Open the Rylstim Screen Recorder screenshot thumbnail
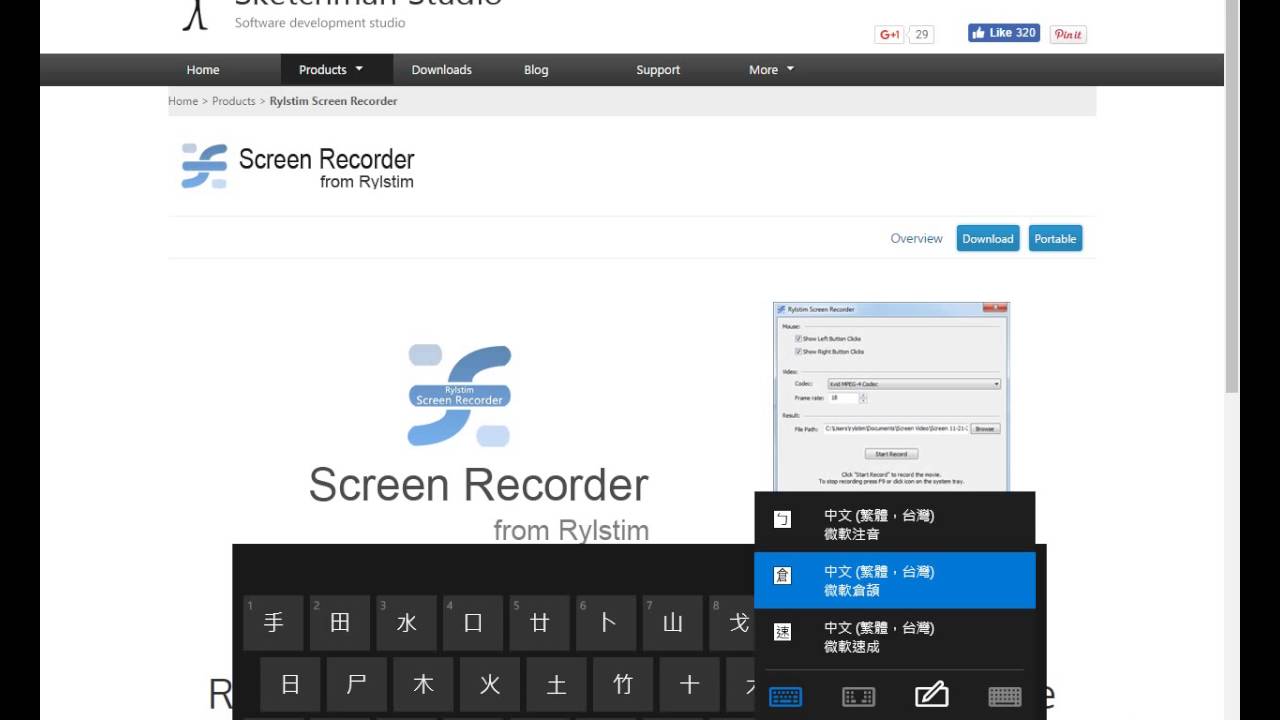The width and height of the screenshot is (1280, 720). point(891,396)
